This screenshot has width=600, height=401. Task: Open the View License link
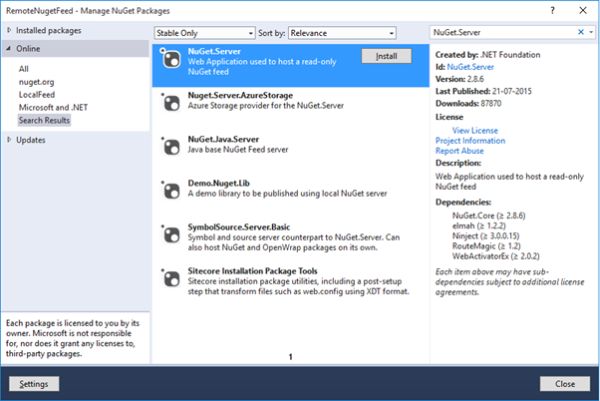475,130
